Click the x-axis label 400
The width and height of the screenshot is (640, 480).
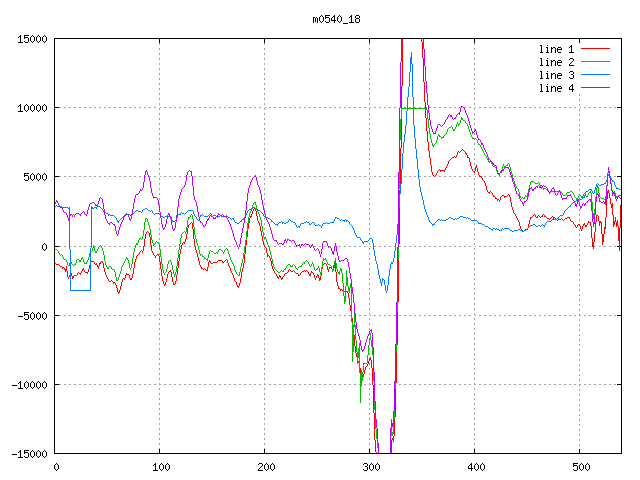476,467
